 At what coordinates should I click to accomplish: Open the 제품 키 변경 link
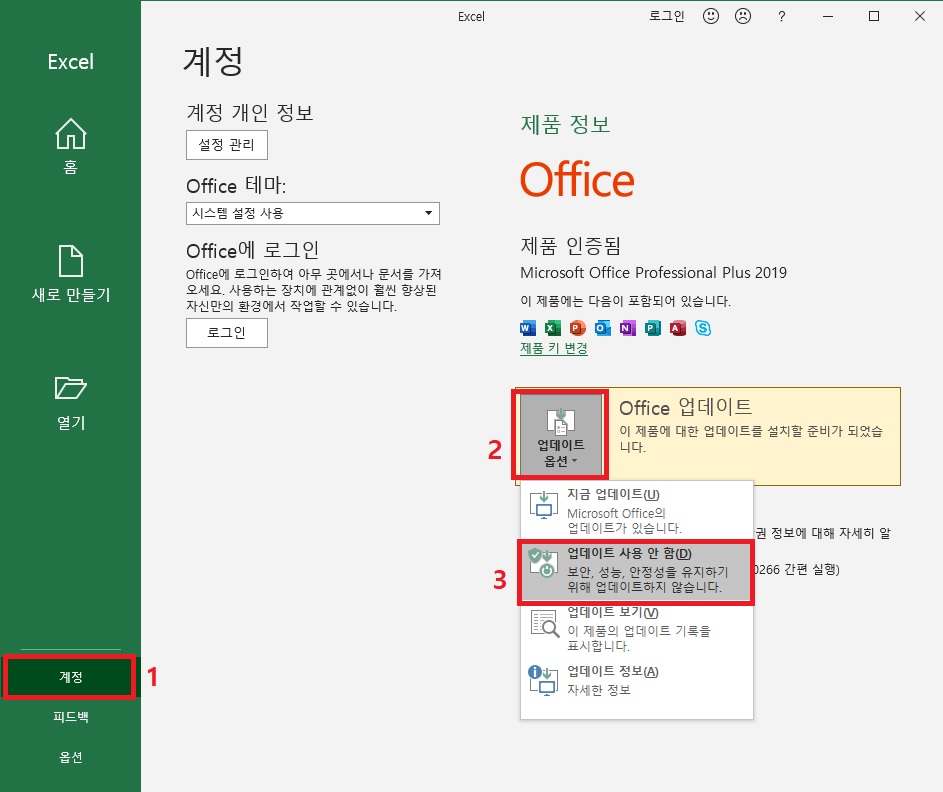[x=553, y=348]
